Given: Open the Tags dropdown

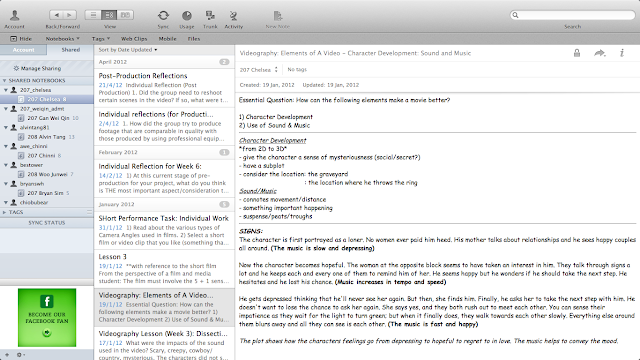Looking at the screenshot, I should [100, 39].
